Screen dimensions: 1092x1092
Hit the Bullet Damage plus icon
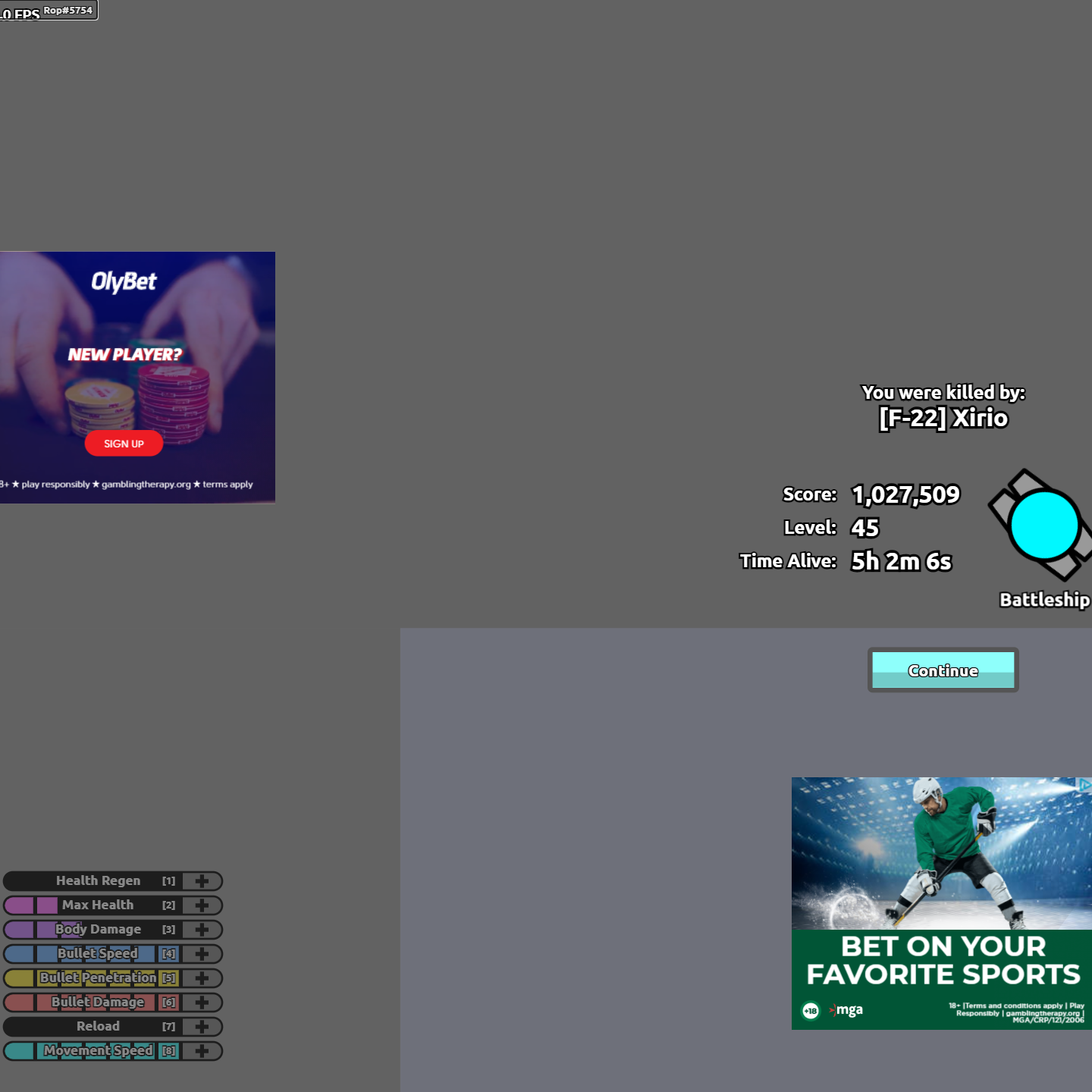point(202,1002)
